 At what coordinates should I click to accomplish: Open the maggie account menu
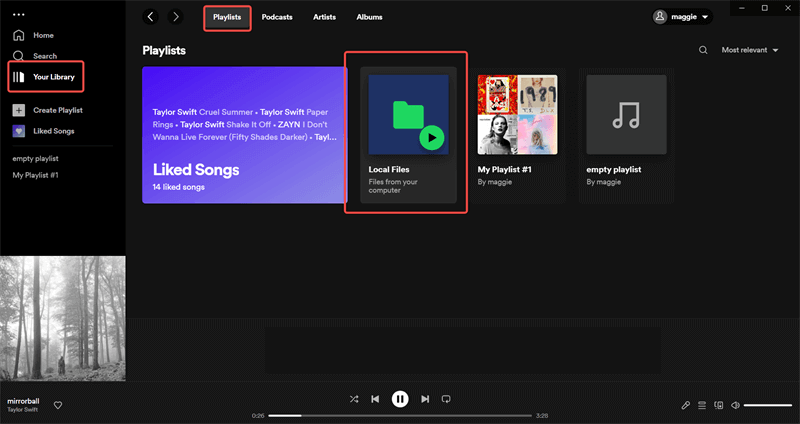(x=682, y=17)
